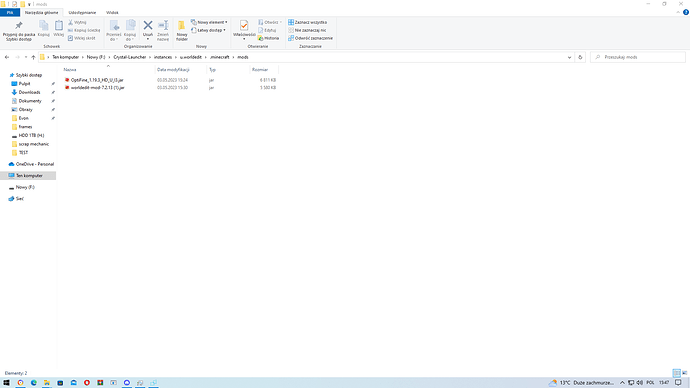This screenshot has width=690, height=388.
Task: Open the Otwórz dropdown in ribbon
Action: [270, 22]
